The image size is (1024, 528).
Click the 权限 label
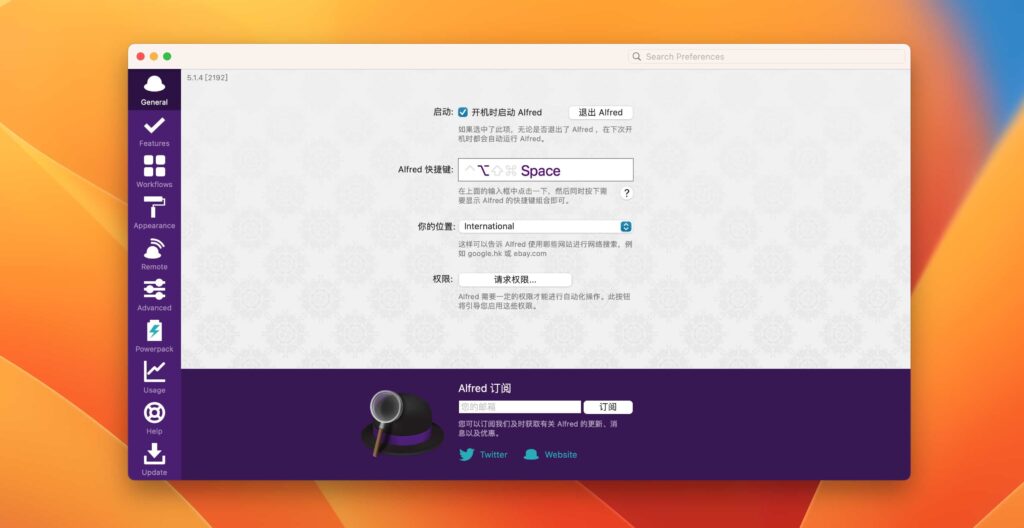[x=443, y=280]
